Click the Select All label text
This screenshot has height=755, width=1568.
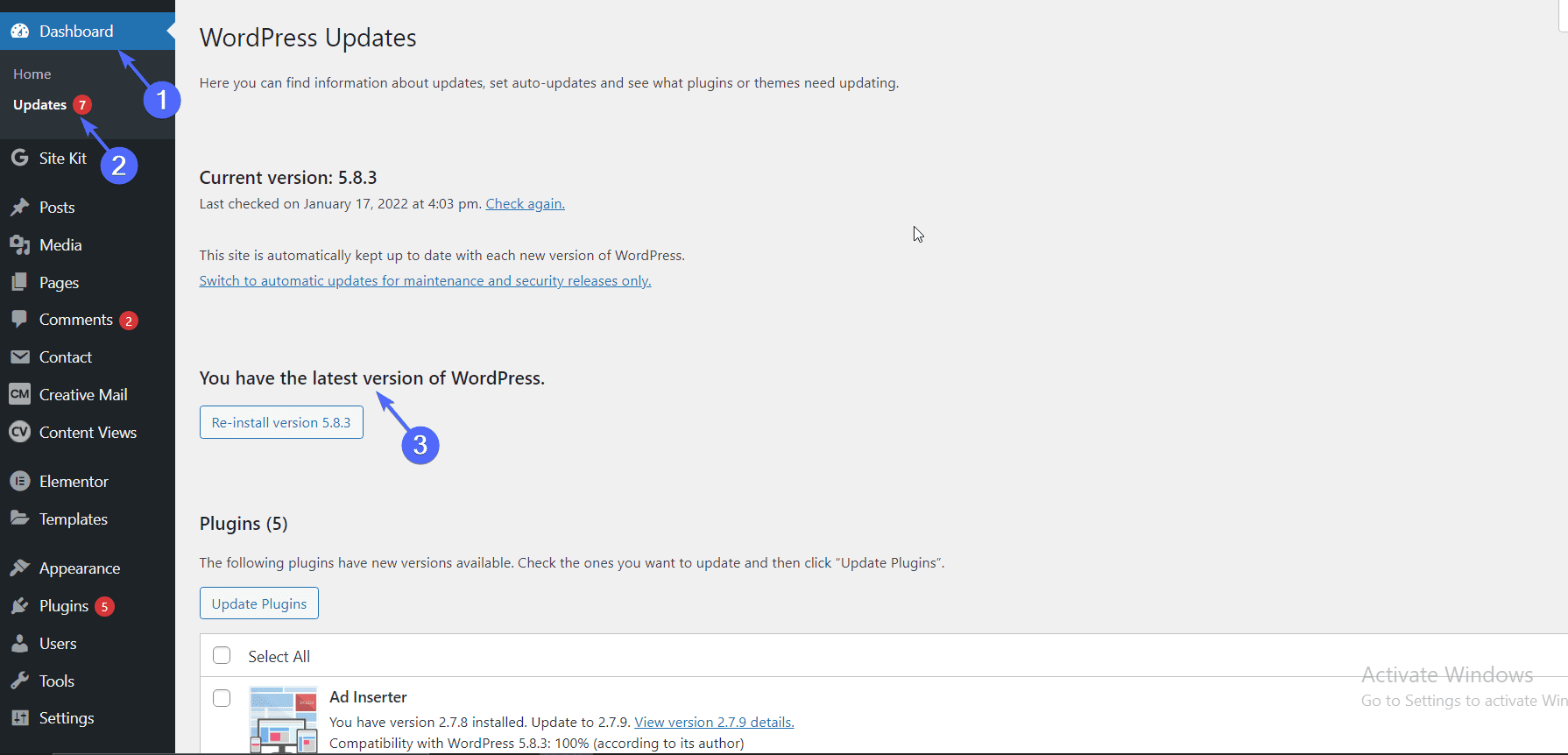click(279, 656)
